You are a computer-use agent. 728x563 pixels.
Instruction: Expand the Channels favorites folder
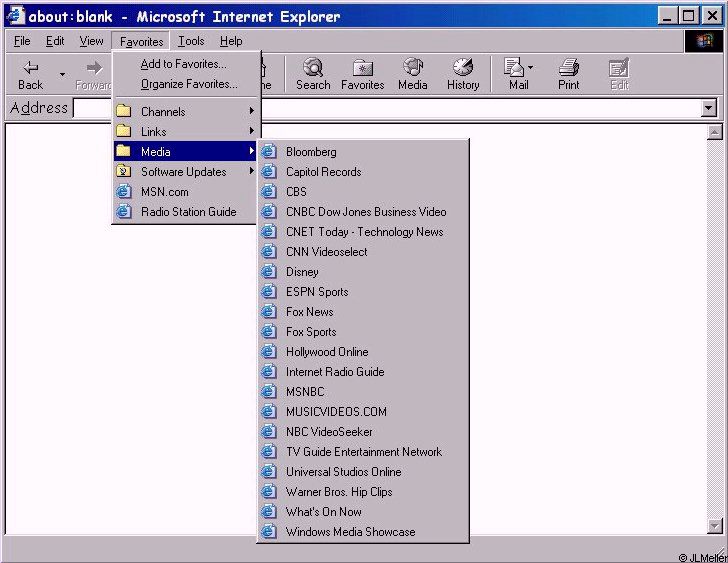coord(185,111)
